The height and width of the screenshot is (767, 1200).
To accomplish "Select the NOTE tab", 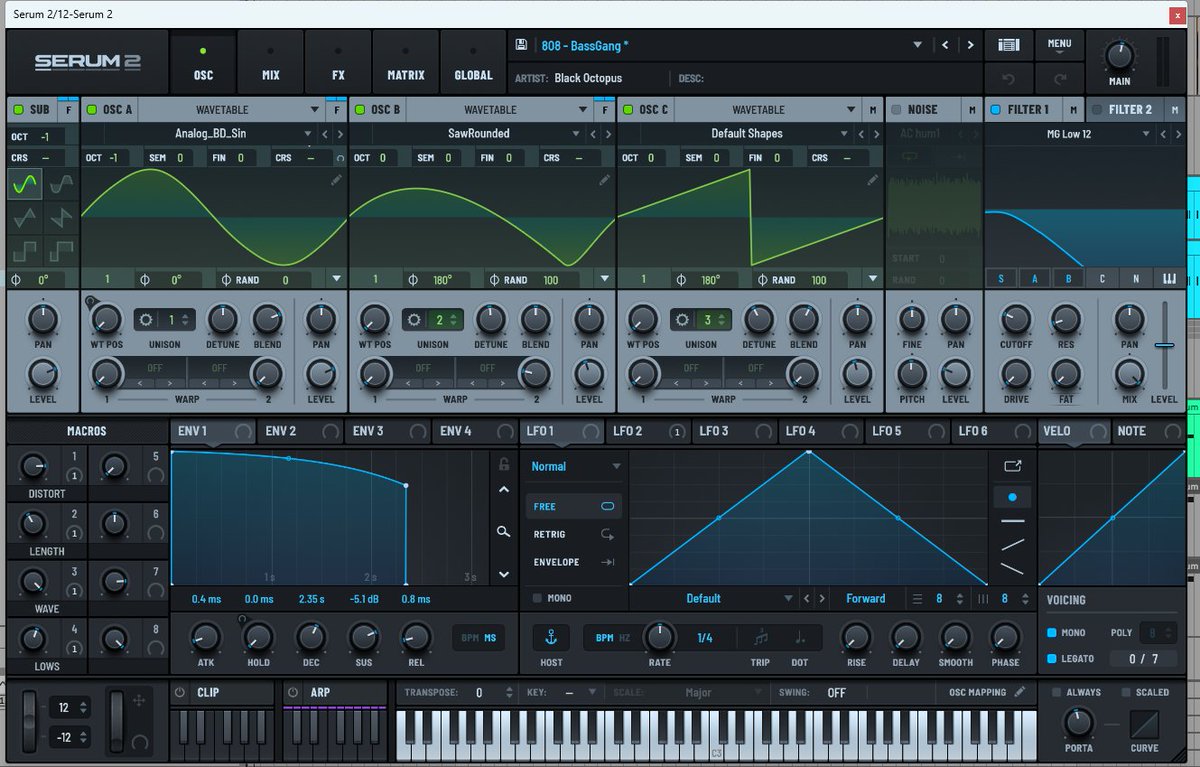I will [x=1148, y=431].
